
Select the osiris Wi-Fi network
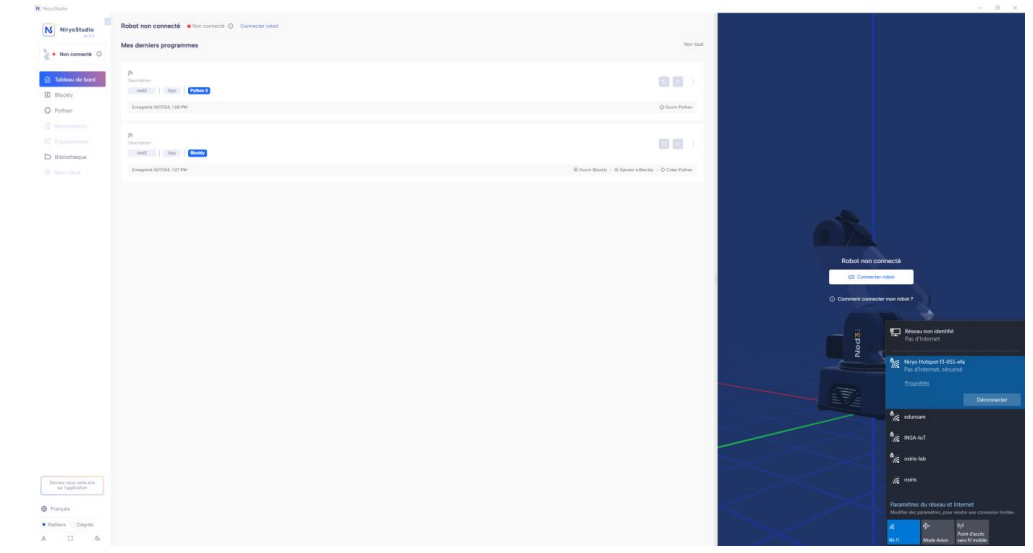click(955, 480)
